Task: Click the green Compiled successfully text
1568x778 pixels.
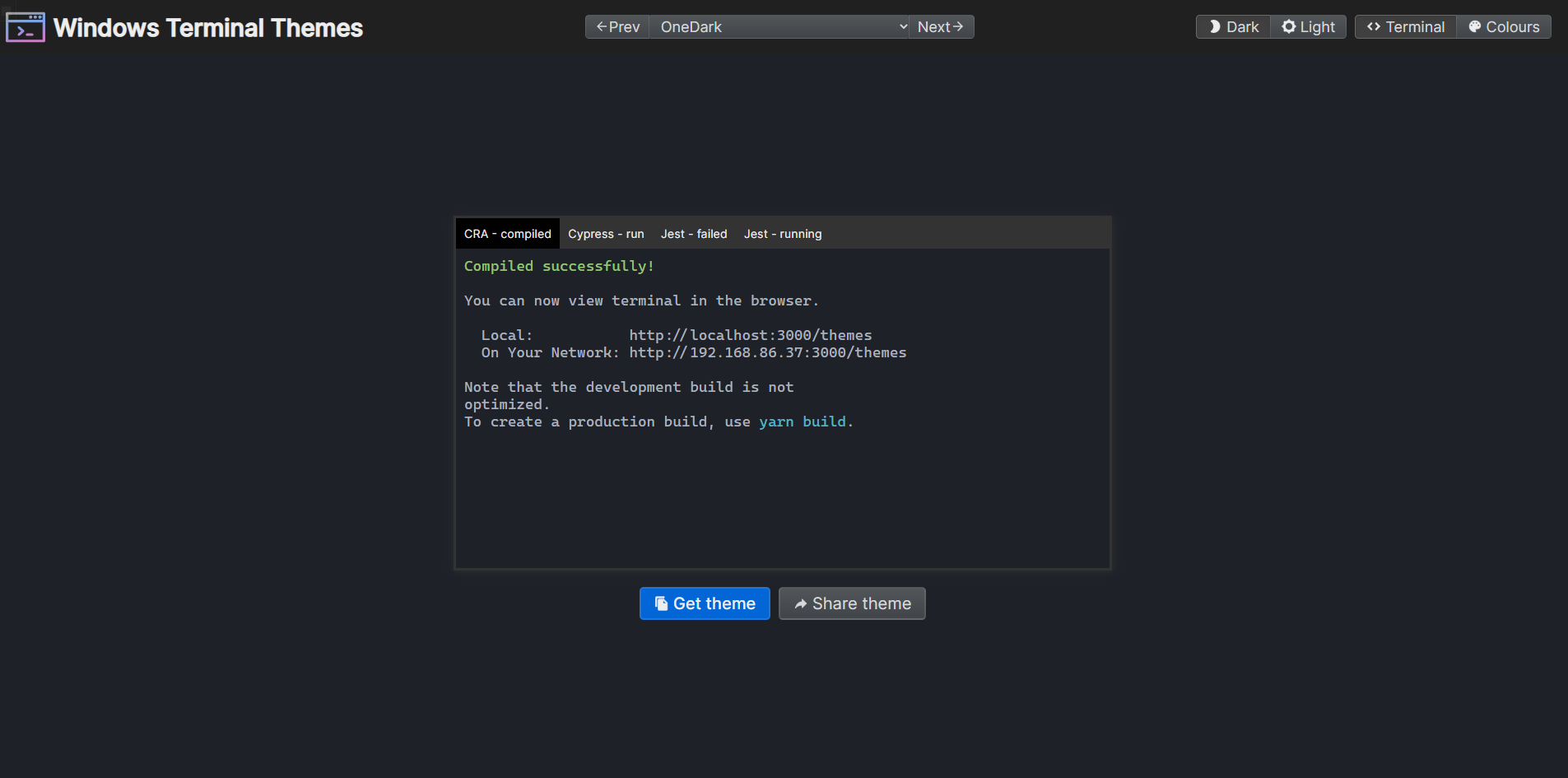Action: (558, 265)
